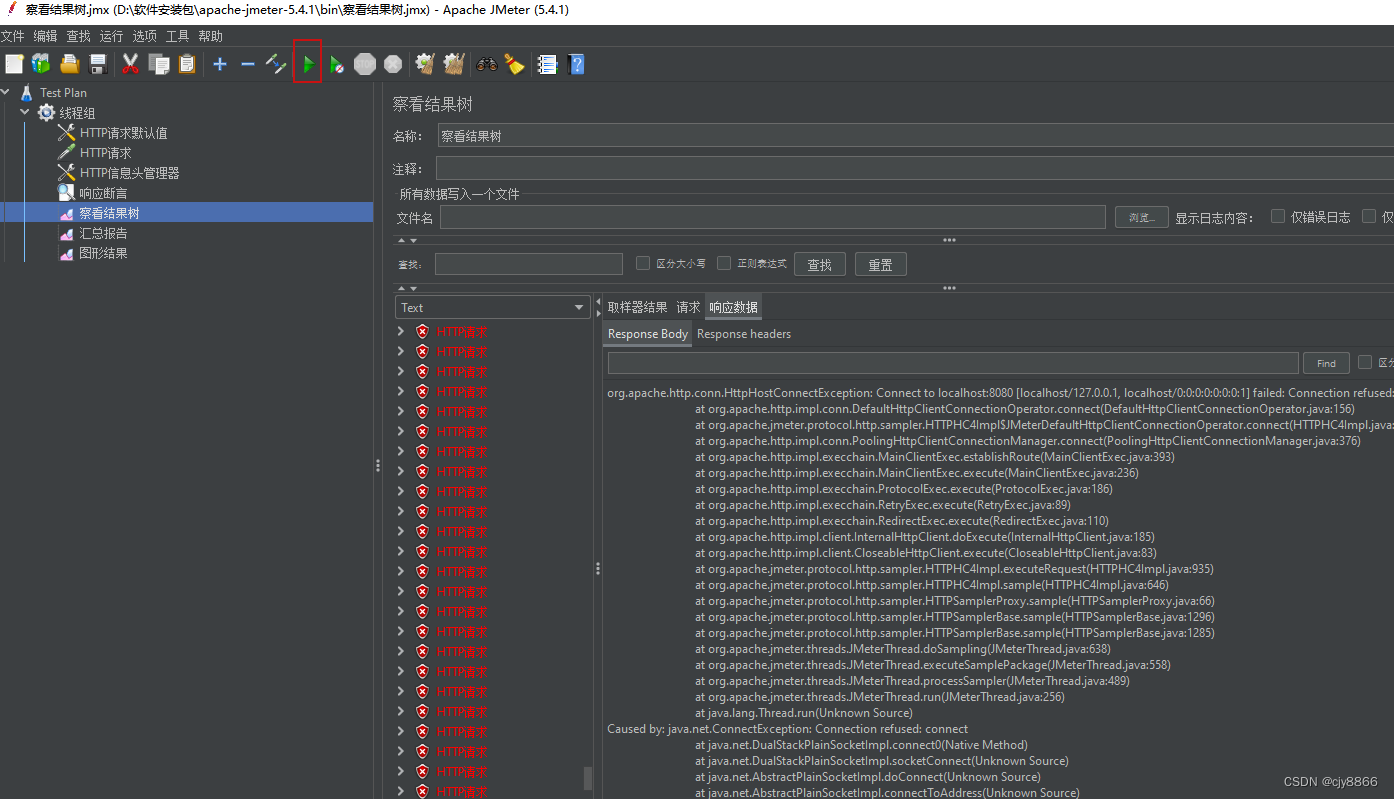Click the New test plan icon

[x=14, y=64]
